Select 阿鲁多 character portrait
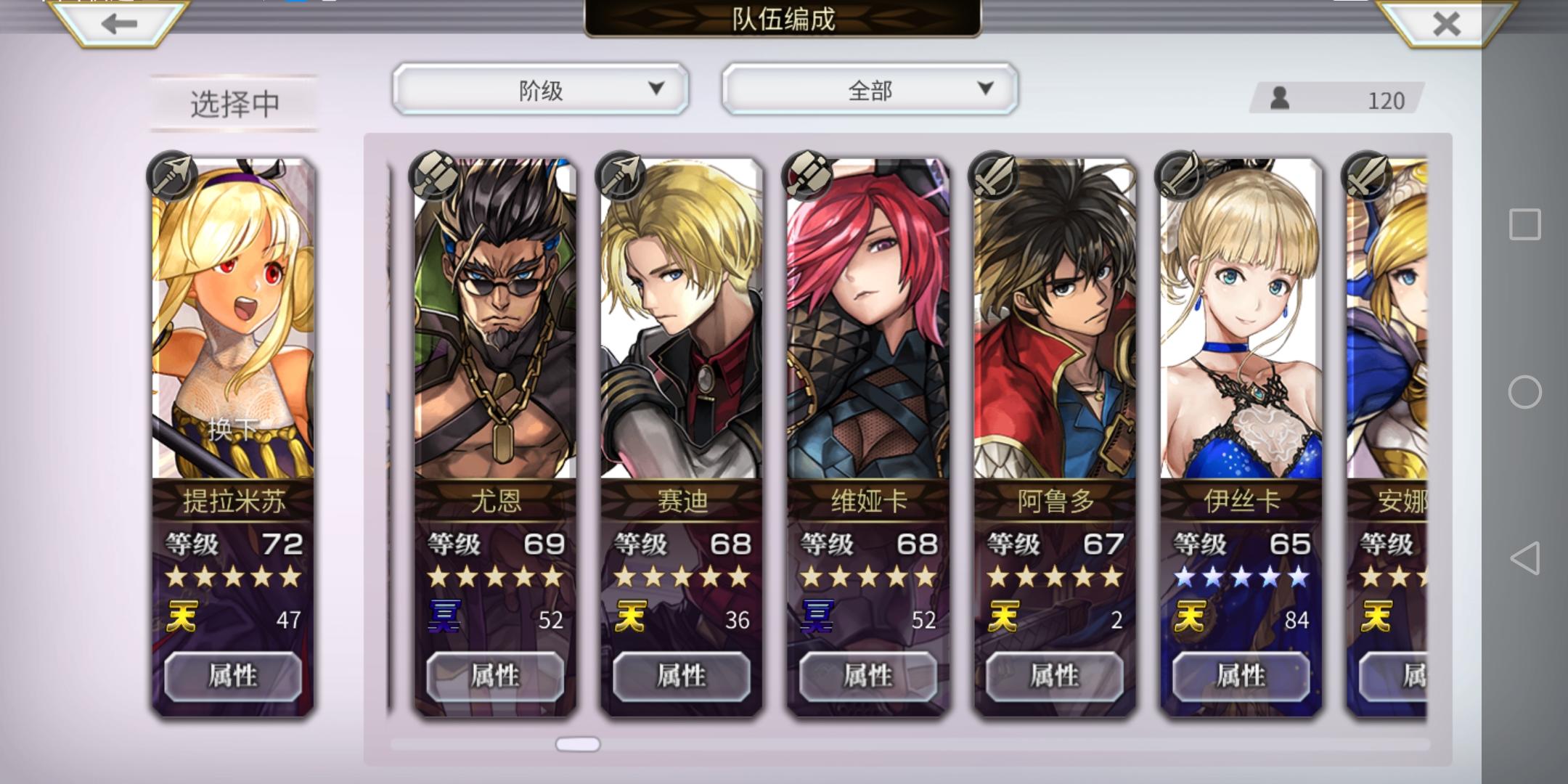Screen dimensions: 1568x784 coord(1055,319)
